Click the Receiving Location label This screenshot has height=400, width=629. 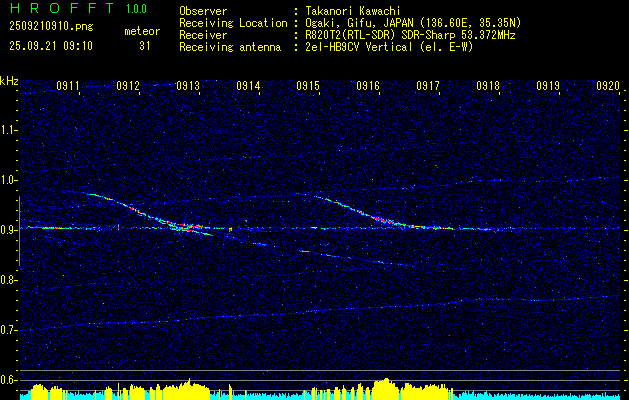click(233, 23)
